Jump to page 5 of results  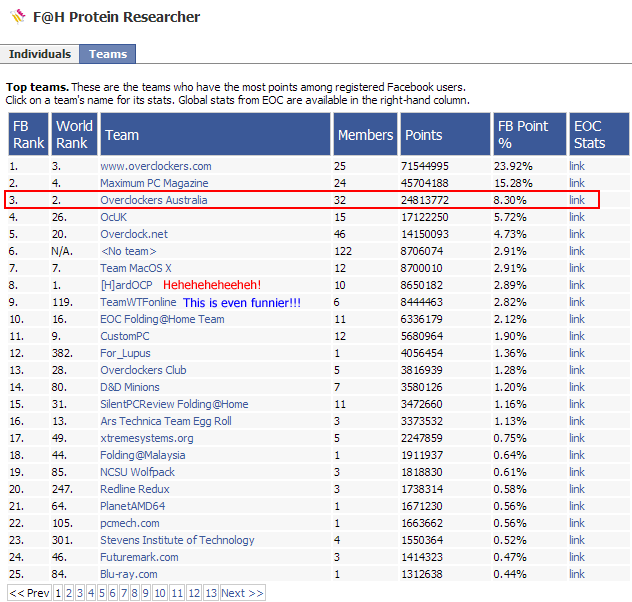click(102, 593)
